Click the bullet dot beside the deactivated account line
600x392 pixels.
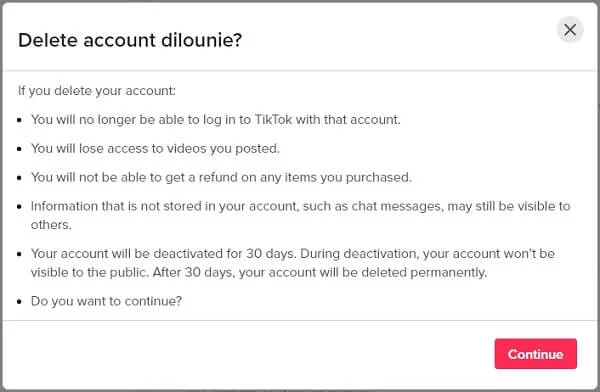[20, 254]
